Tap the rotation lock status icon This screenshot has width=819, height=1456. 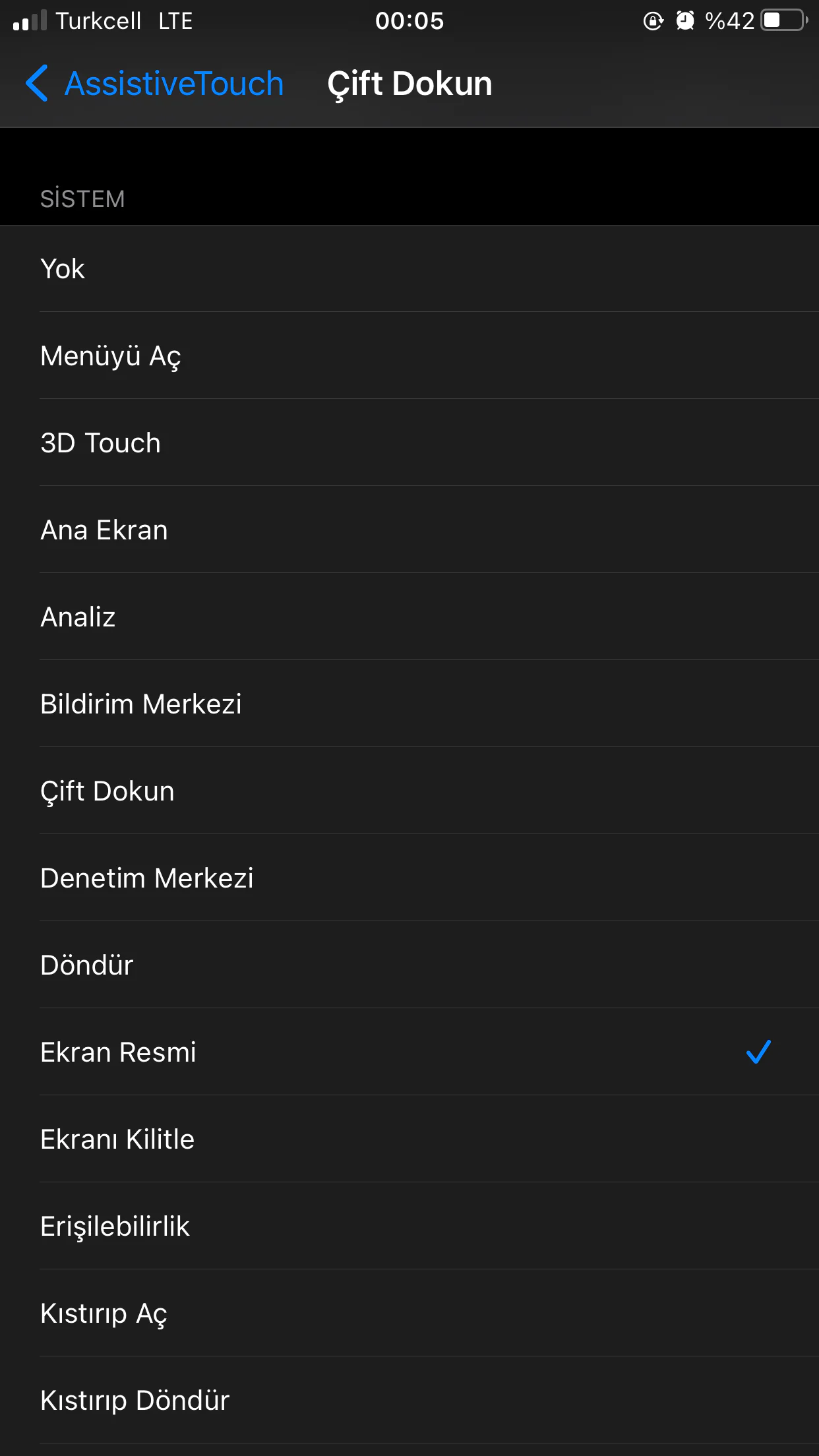click(x=653, y=21)
